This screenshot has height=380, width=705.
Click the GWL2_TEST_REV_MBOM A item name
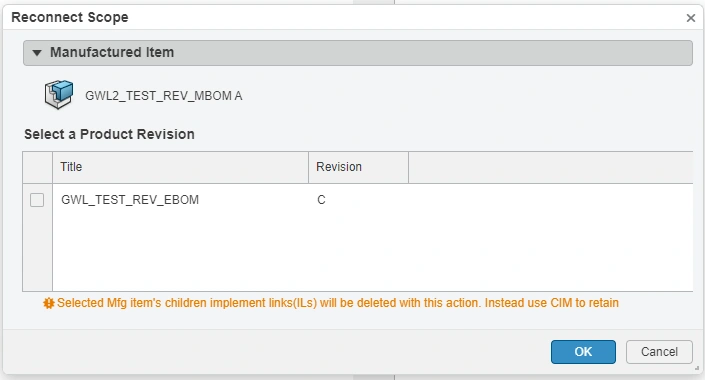(x=164, y=96)
